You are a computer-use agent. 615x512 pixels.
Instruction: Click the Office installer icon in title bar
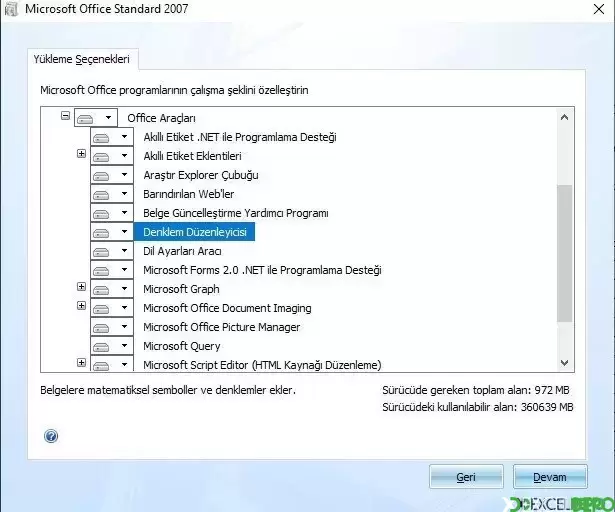pyautogui.click(x=11, y=9)
